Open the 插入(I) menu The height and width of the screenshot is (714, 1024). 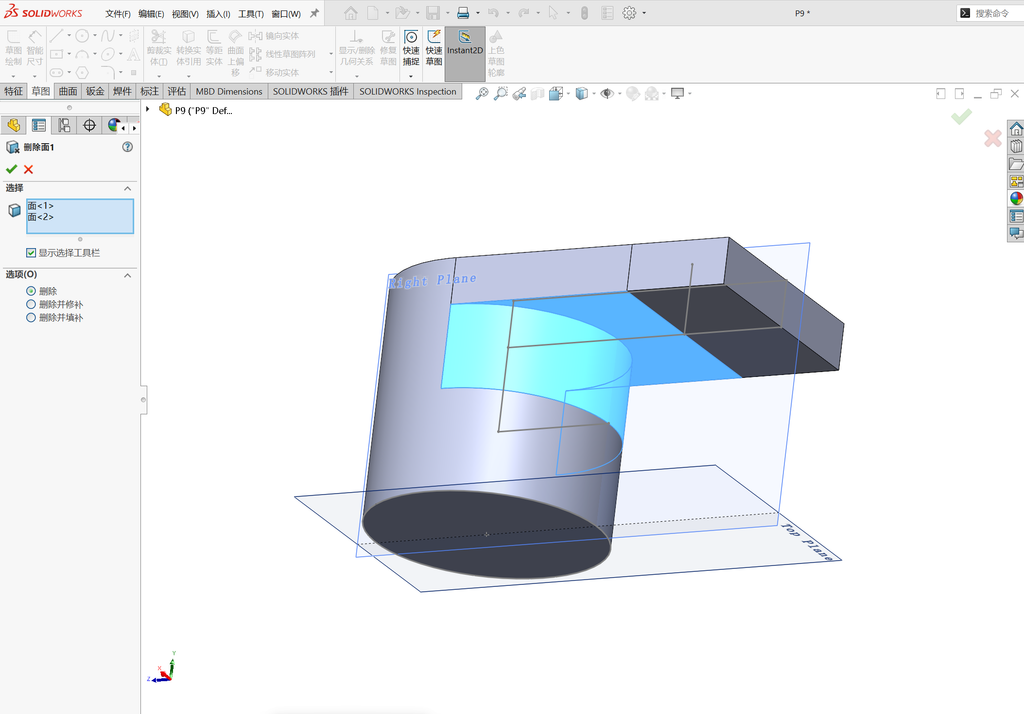[x=218, y=13]
